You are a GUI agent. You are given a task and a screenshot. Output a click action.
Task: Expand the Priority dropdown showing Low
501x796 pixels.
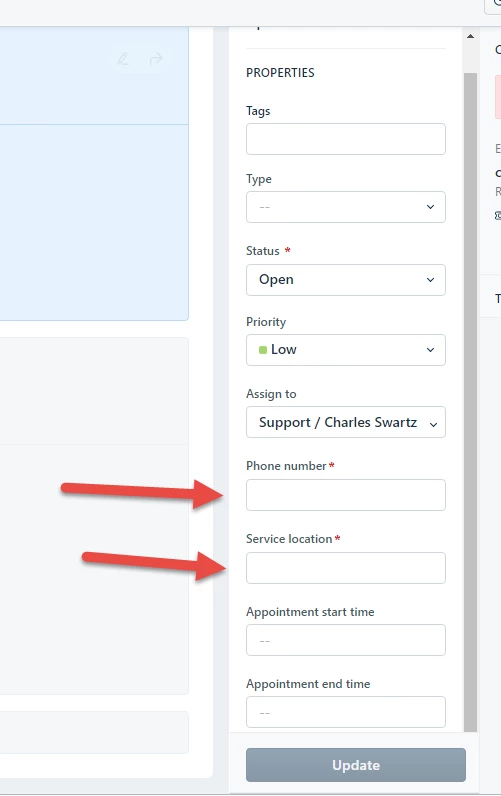(346, 350)
